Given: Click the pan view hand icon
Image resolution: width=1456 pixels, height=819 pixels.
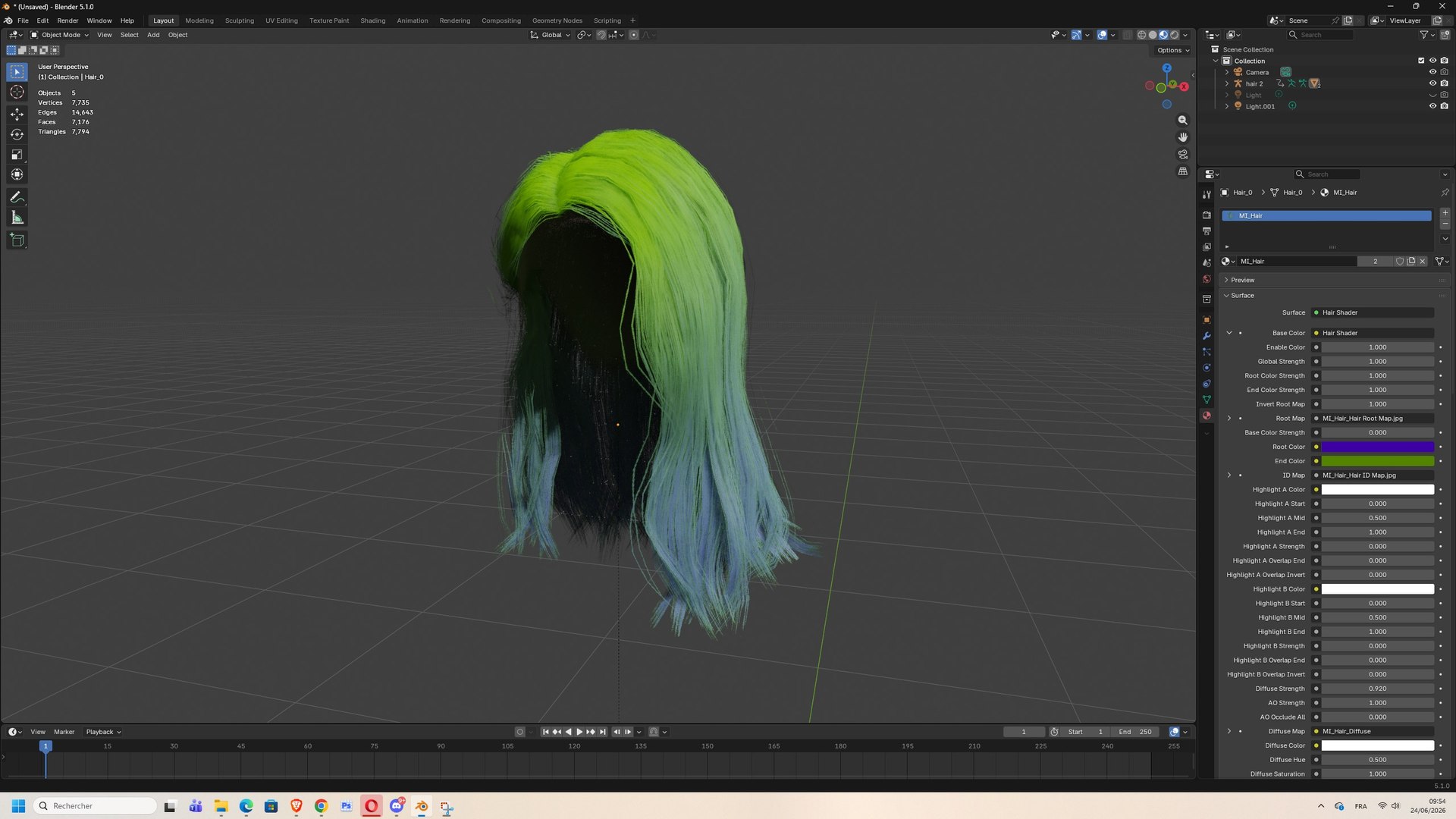Looking at the screenshot, I should (x=1182, y=137).
